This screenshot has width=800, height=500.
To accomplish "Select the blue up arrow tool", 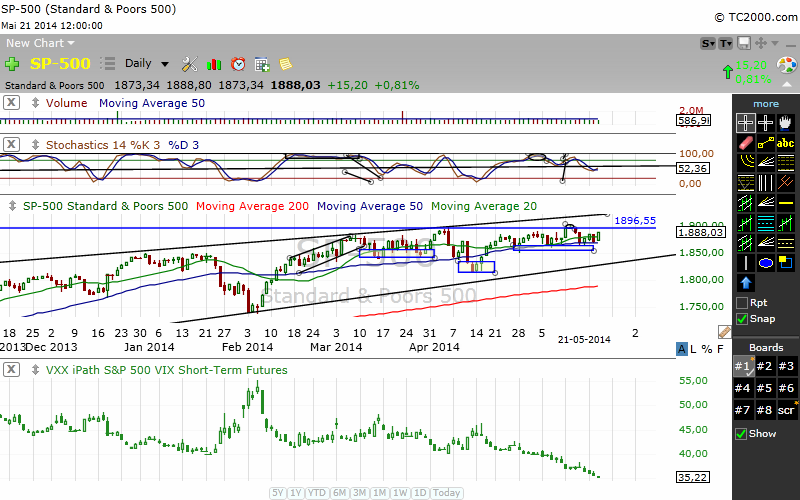I will (745, 283).
